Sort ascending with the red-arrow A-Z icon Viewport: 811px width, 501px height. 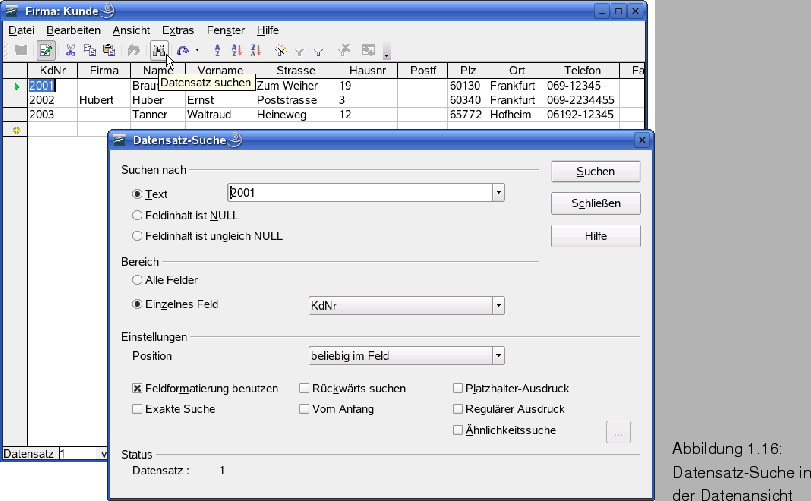[x=236, y=50]
